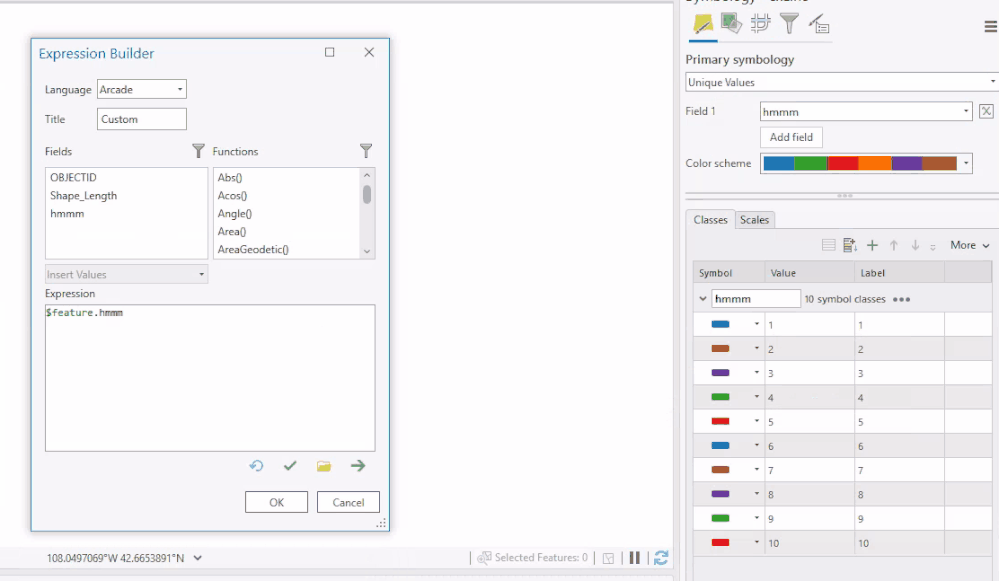The image size is (999, 581).
Task: Maximize the Expression Builder dialog
Action: pos(329,52)
